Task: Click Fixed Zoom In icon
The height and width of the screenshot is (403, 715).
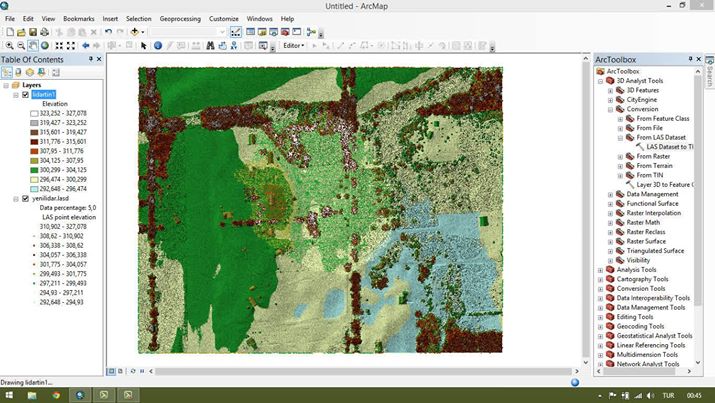Action: point(59,46)
